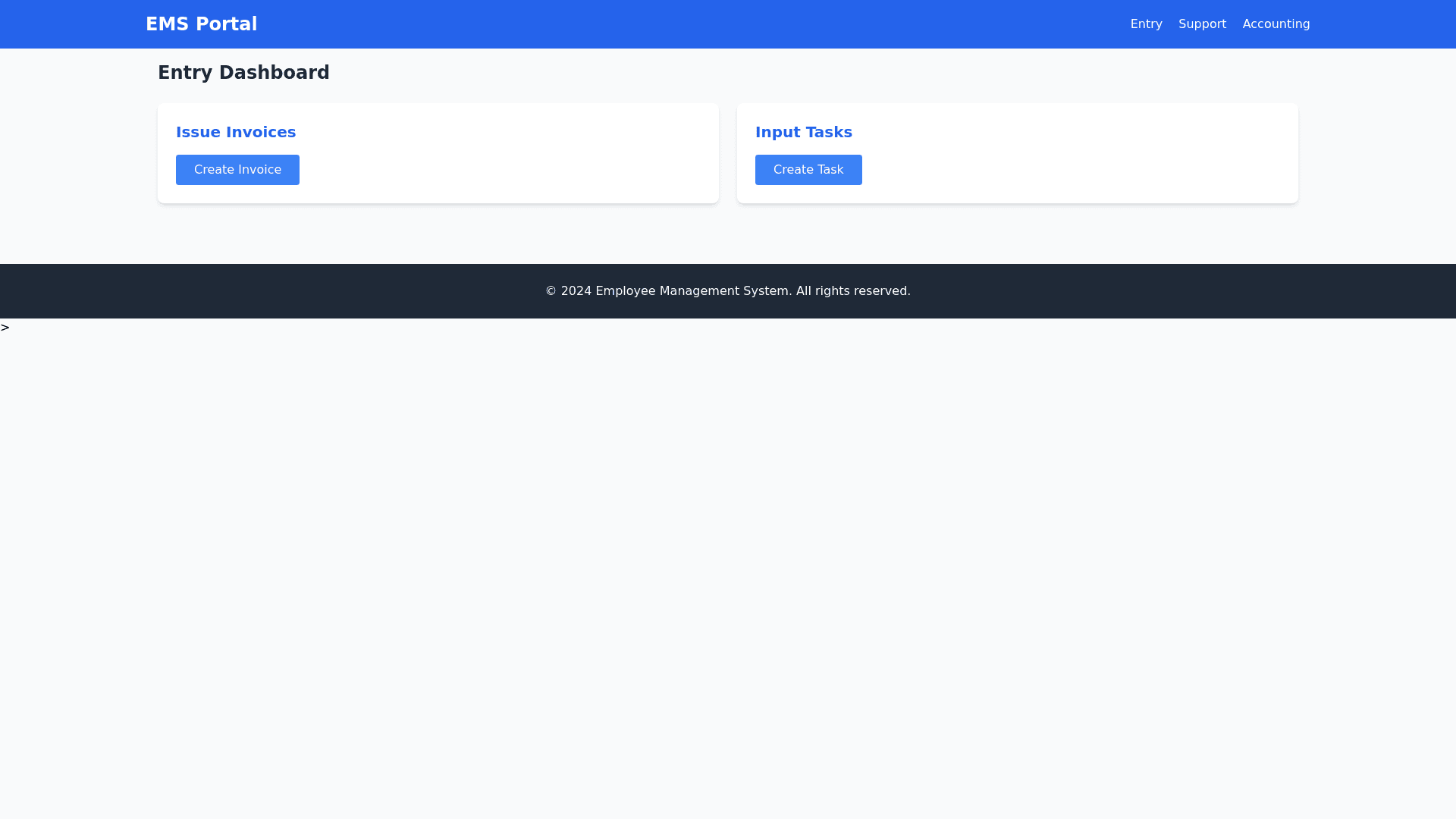Click the footer copyright text
This screenshot has width=1456, height=819.
point(727,290)
